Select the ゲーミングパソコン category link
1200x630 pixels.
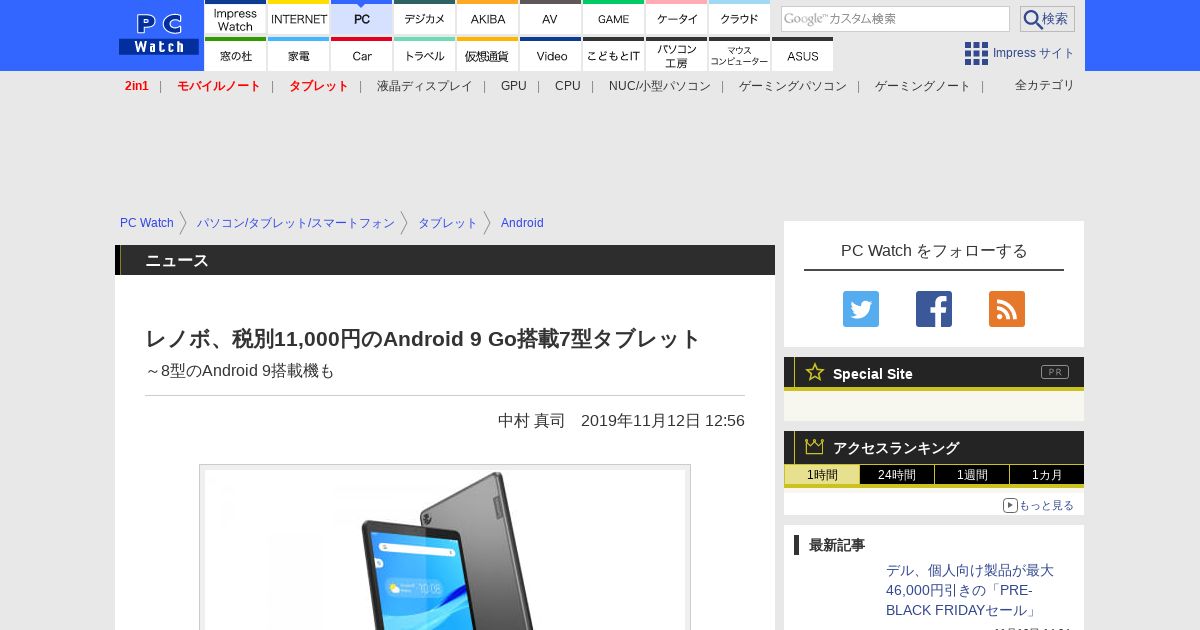pos(793,86)
